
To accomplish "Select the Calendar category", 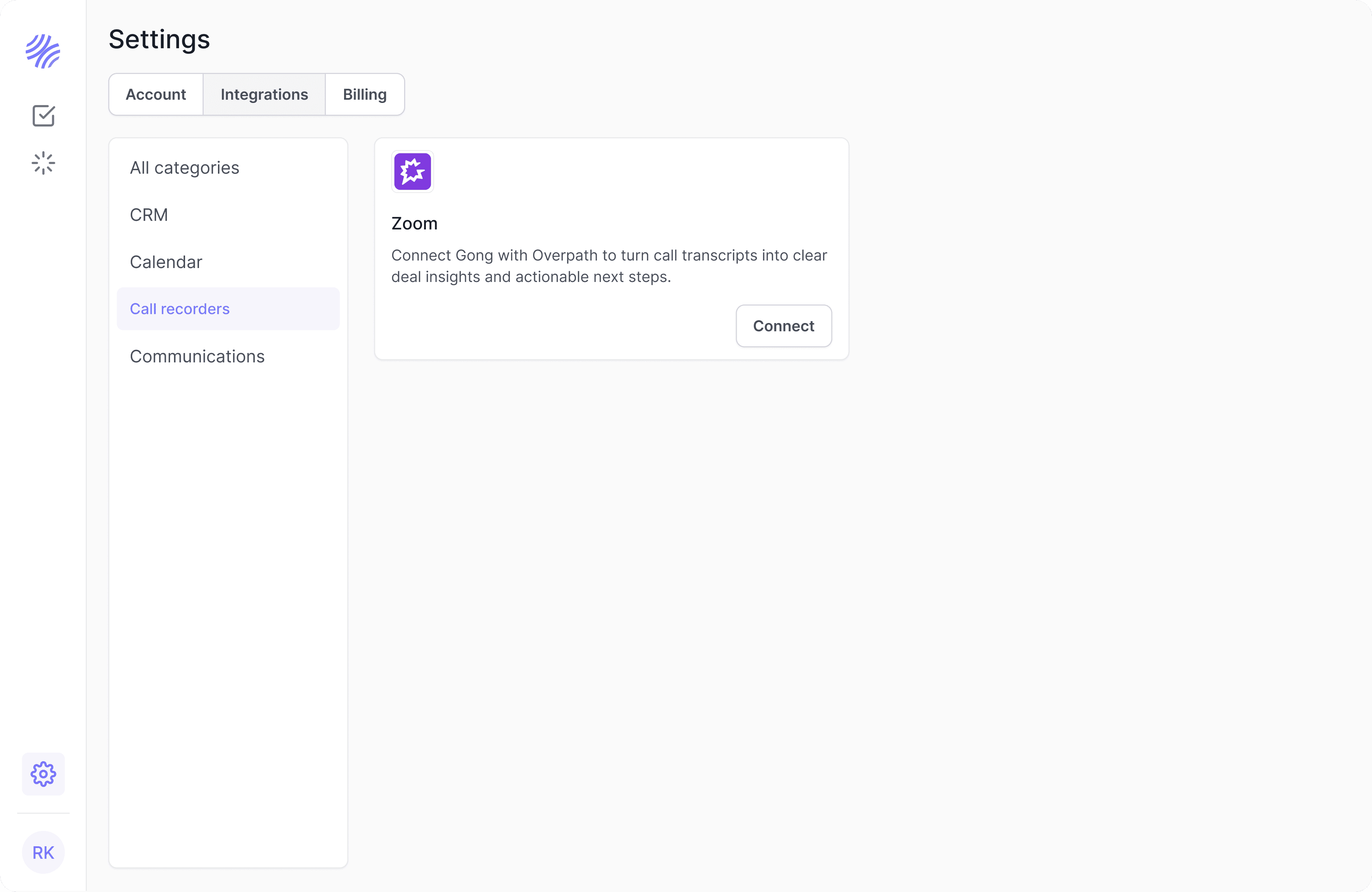I will (x=166, y=262).
